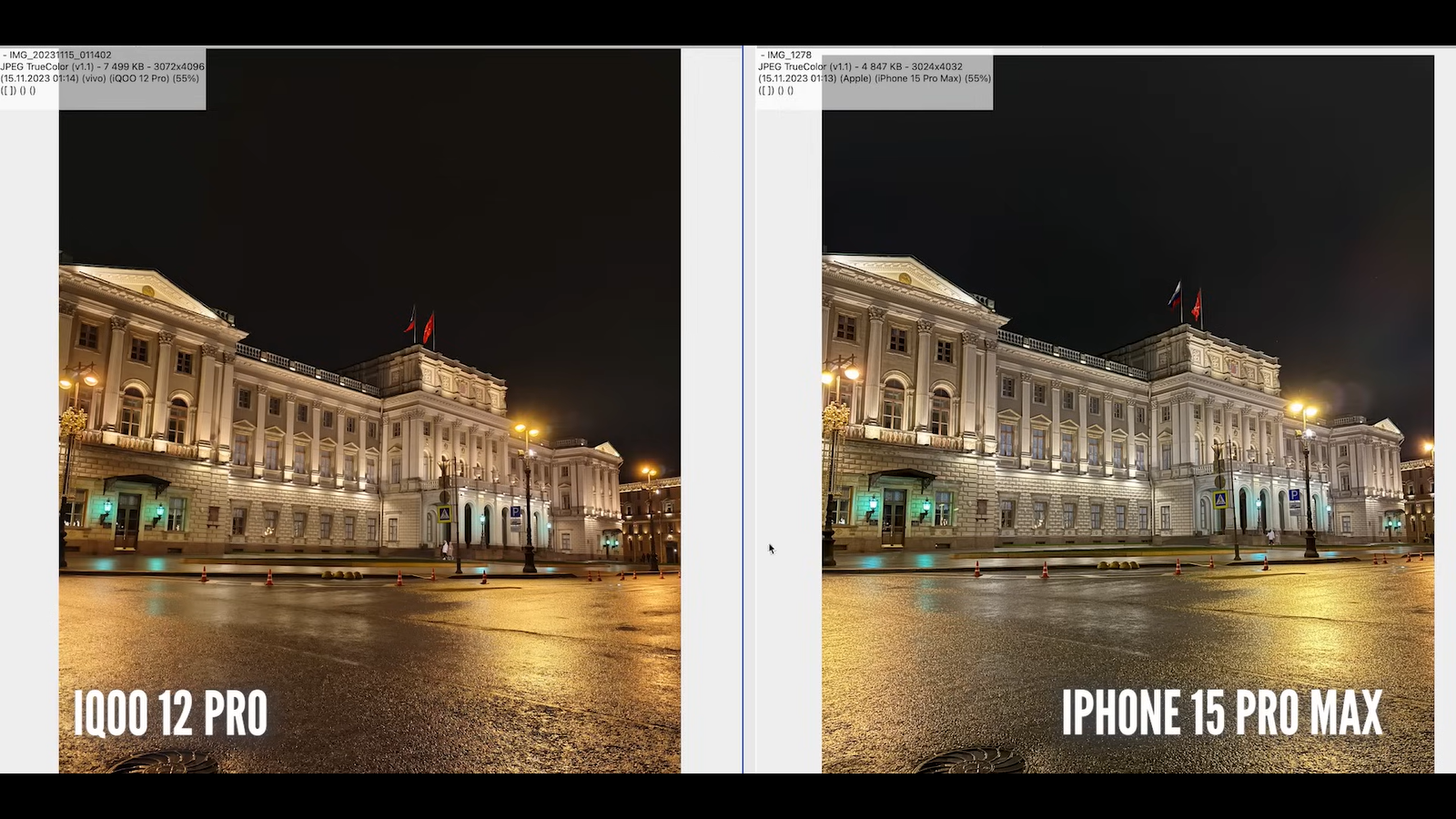Click the blue parking sign in right photo
Screen dimensions: 1456x819
click(x=1294, y=496)
